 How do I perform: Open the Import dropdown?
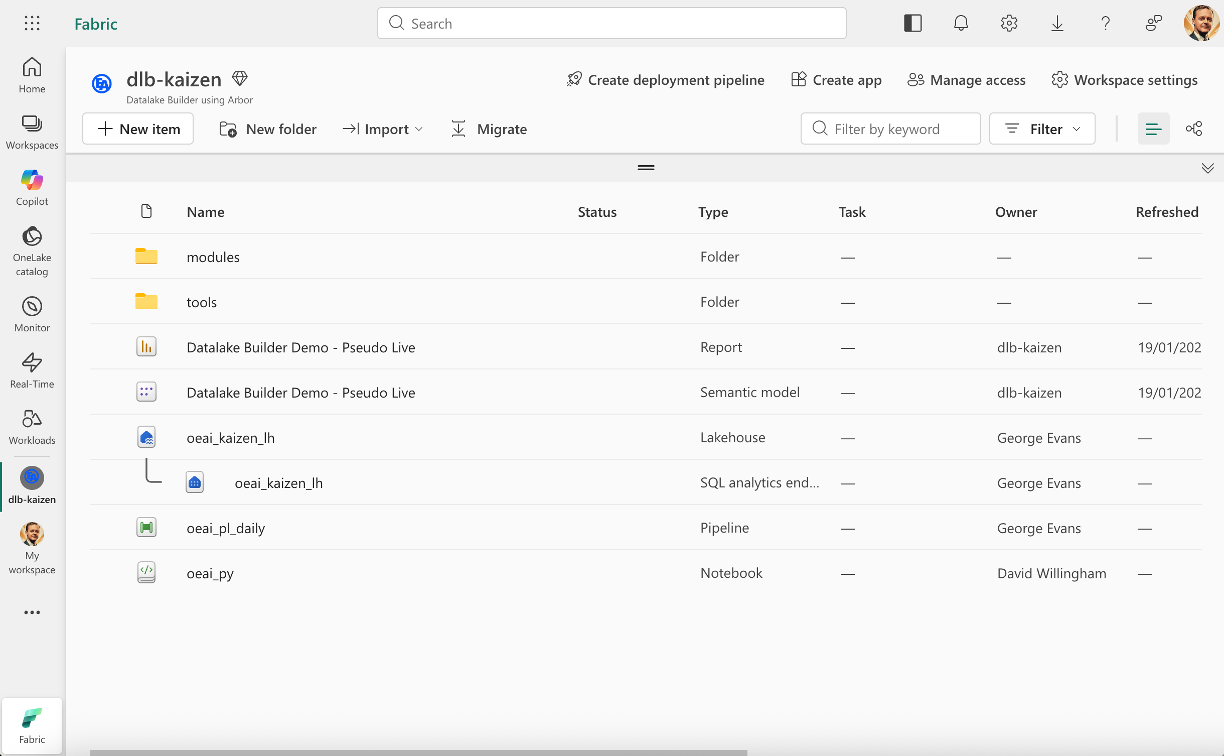click(x=383, y=128)
